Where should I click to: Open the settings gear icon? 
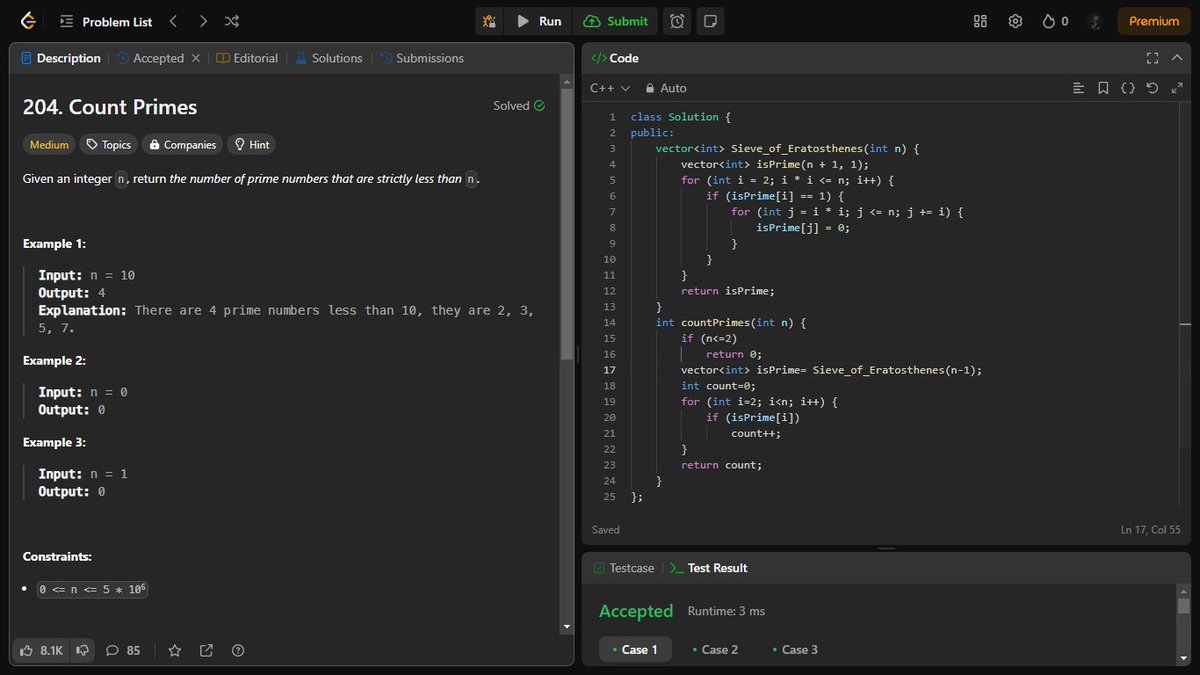click(1015, 21)
